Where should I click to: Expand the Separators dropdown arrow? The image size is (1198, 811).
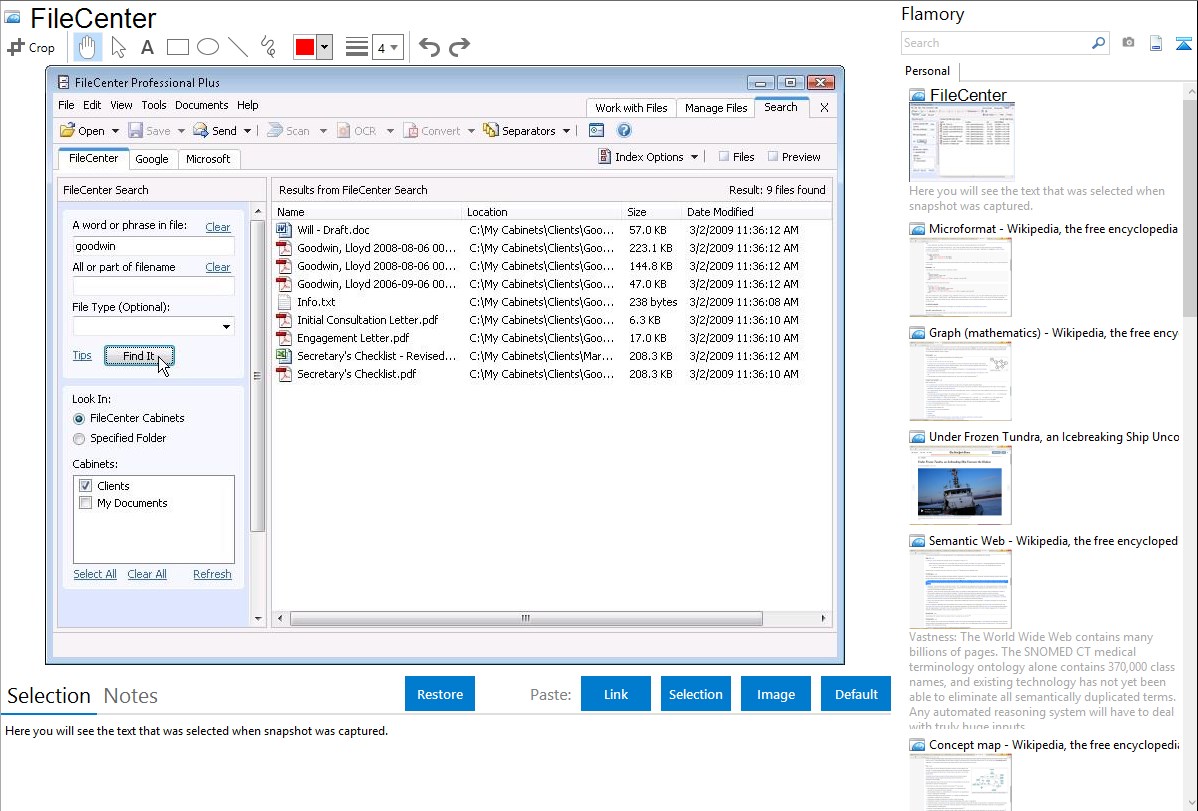pos(566,131)
